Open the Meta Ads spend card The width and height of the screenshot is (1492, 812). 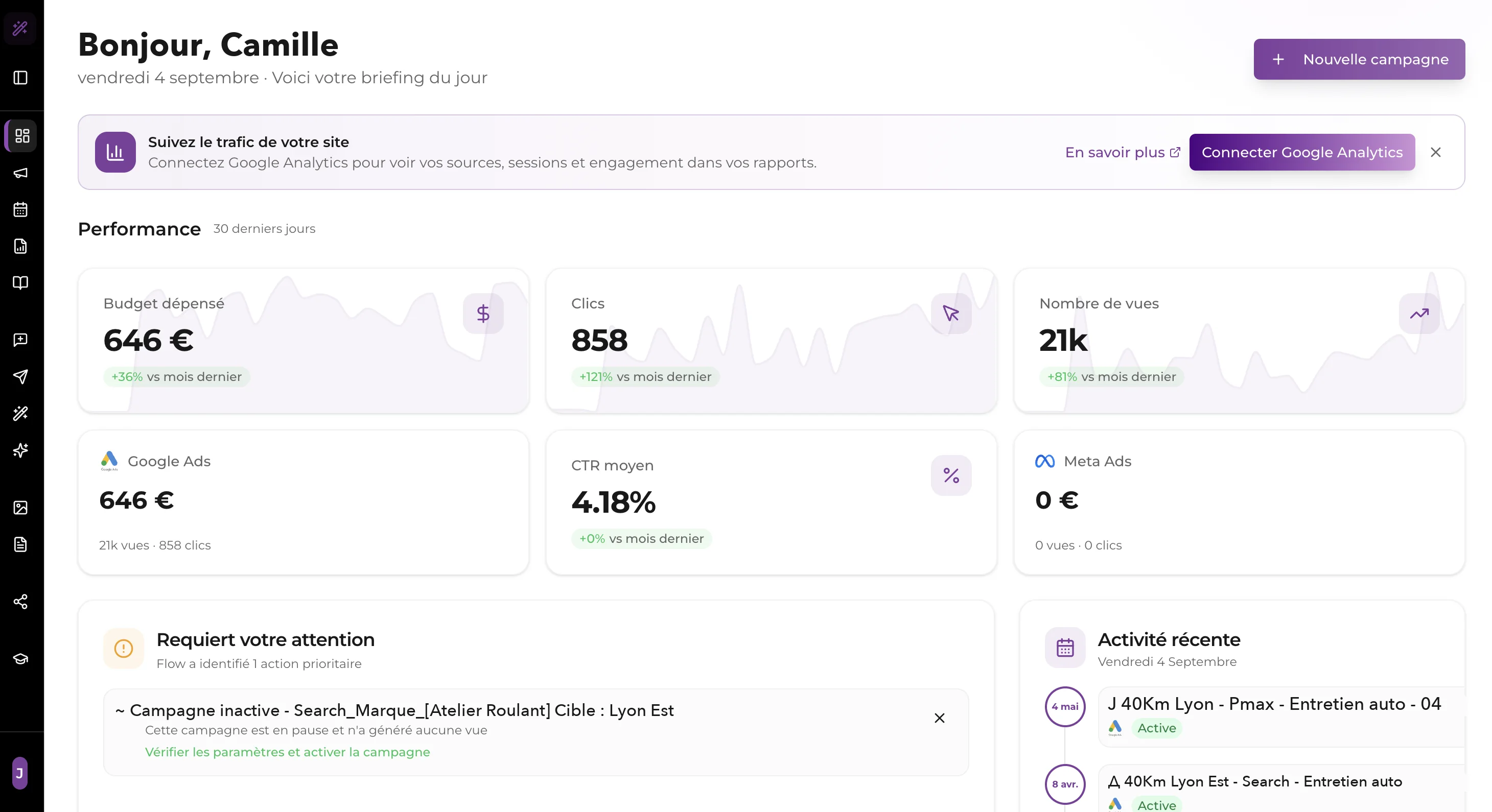(1240, 503)
